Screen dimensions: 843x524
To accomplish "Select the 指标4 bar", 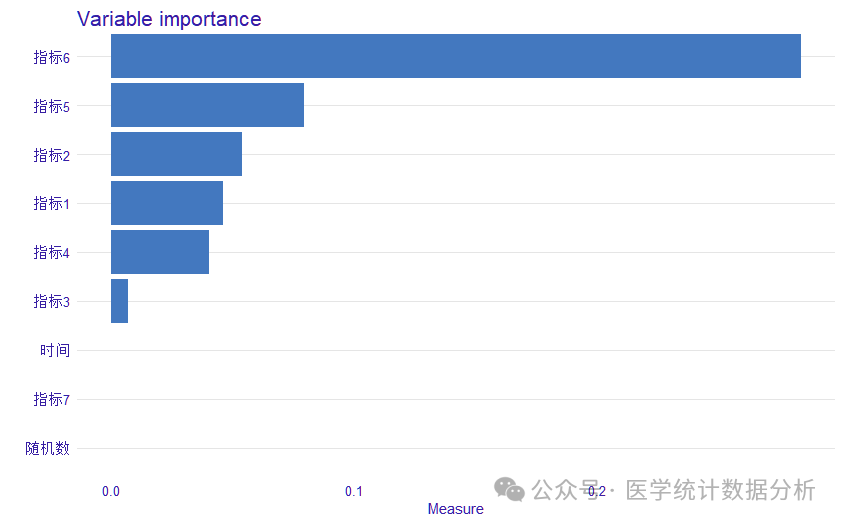I will [160, 252].
